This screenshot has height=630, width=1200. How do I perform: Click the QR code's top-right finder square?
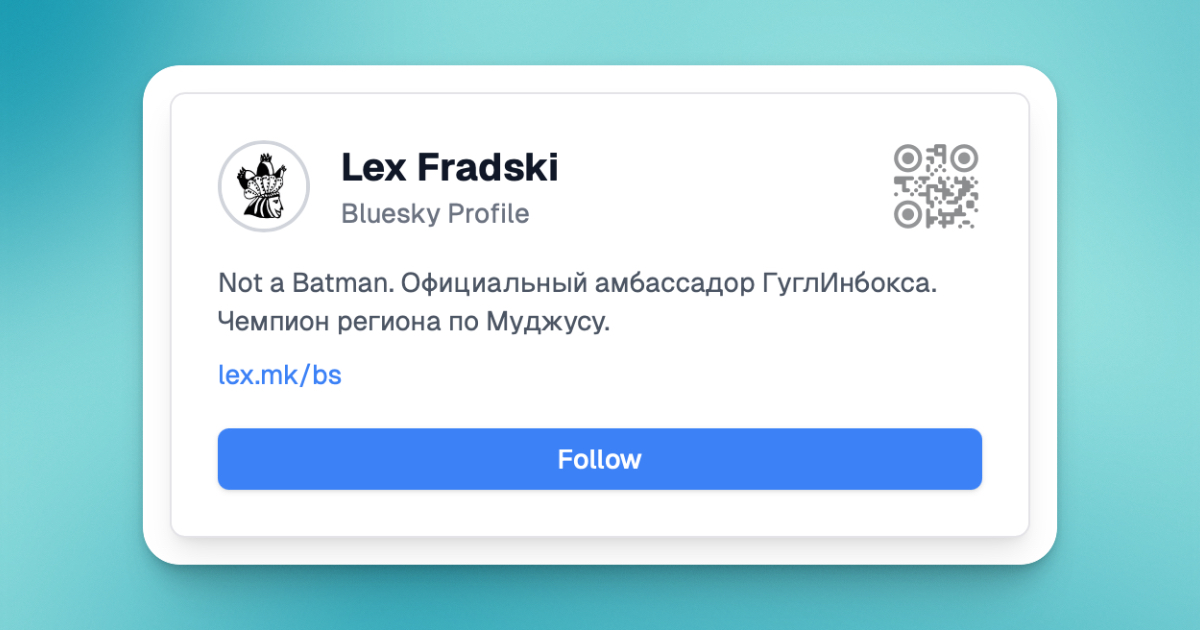pos(964,158)
